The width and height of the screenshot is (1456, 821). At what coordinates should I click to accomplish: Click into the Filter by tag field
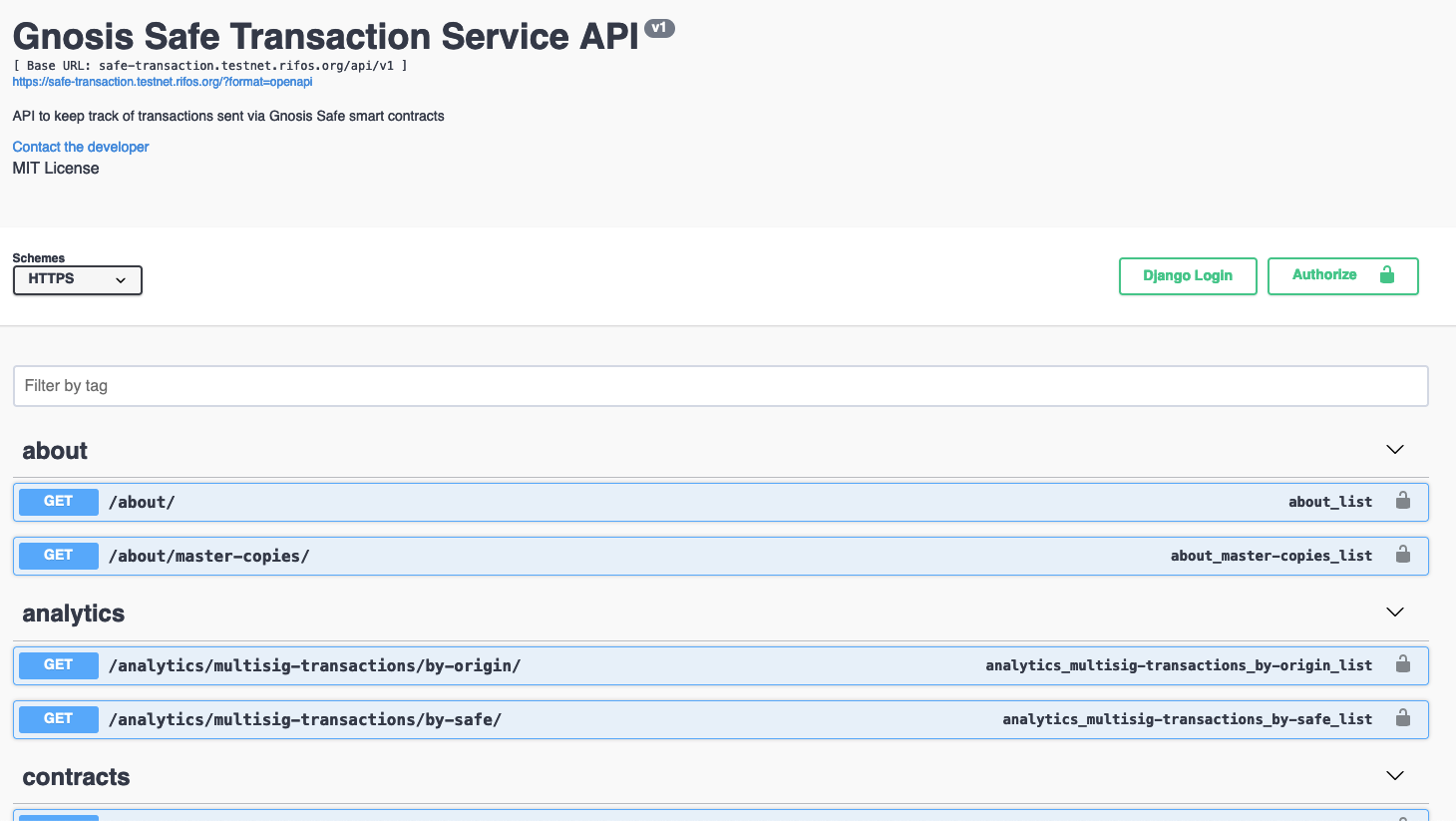[x=721, y=386]
